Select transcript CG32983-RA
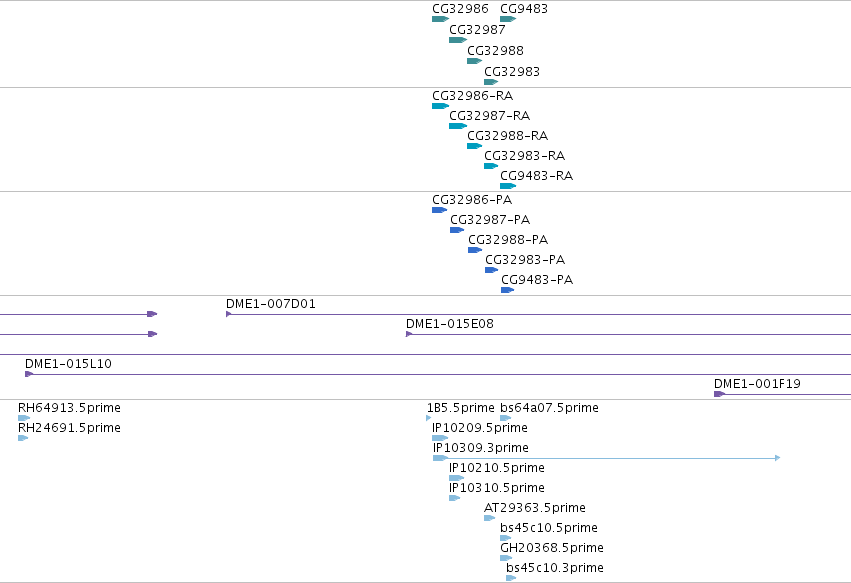The image size is (851, 583). pyautogui.click(x=524, y=156)
